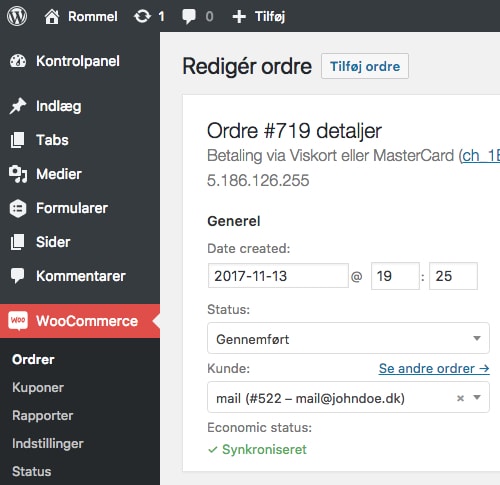Click the Tilføj ordre button
500x485 pixels.
[x=365, y=66]
